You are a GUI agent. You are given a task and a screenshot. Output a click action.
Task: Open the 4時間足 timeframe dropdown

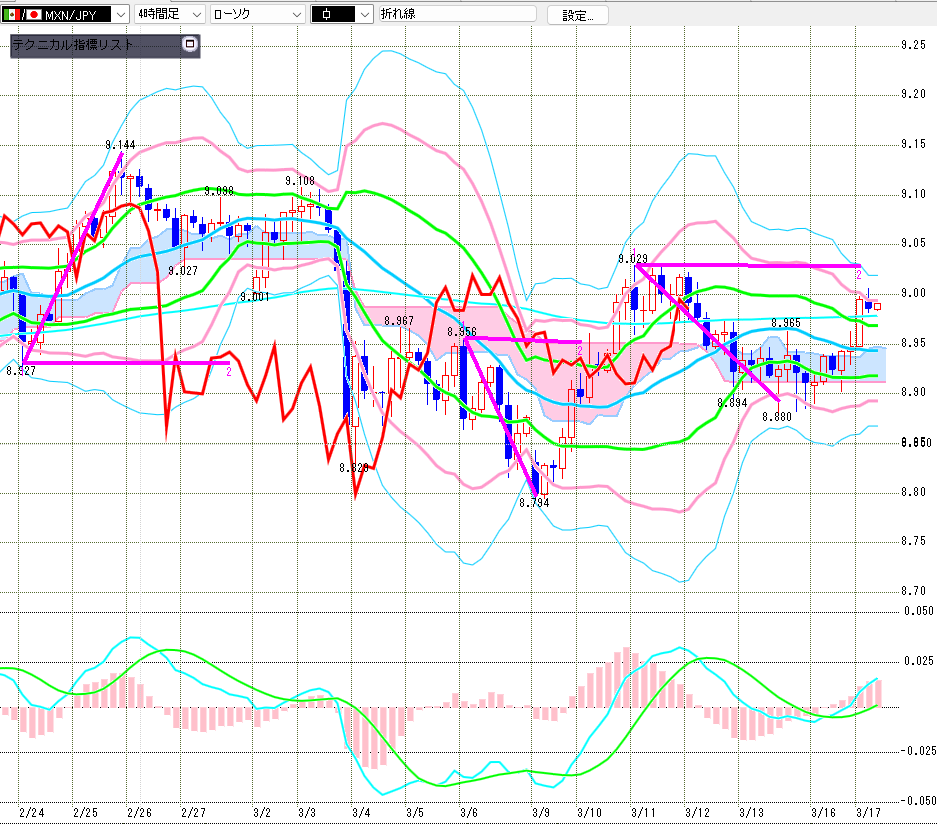click(195, 14)
